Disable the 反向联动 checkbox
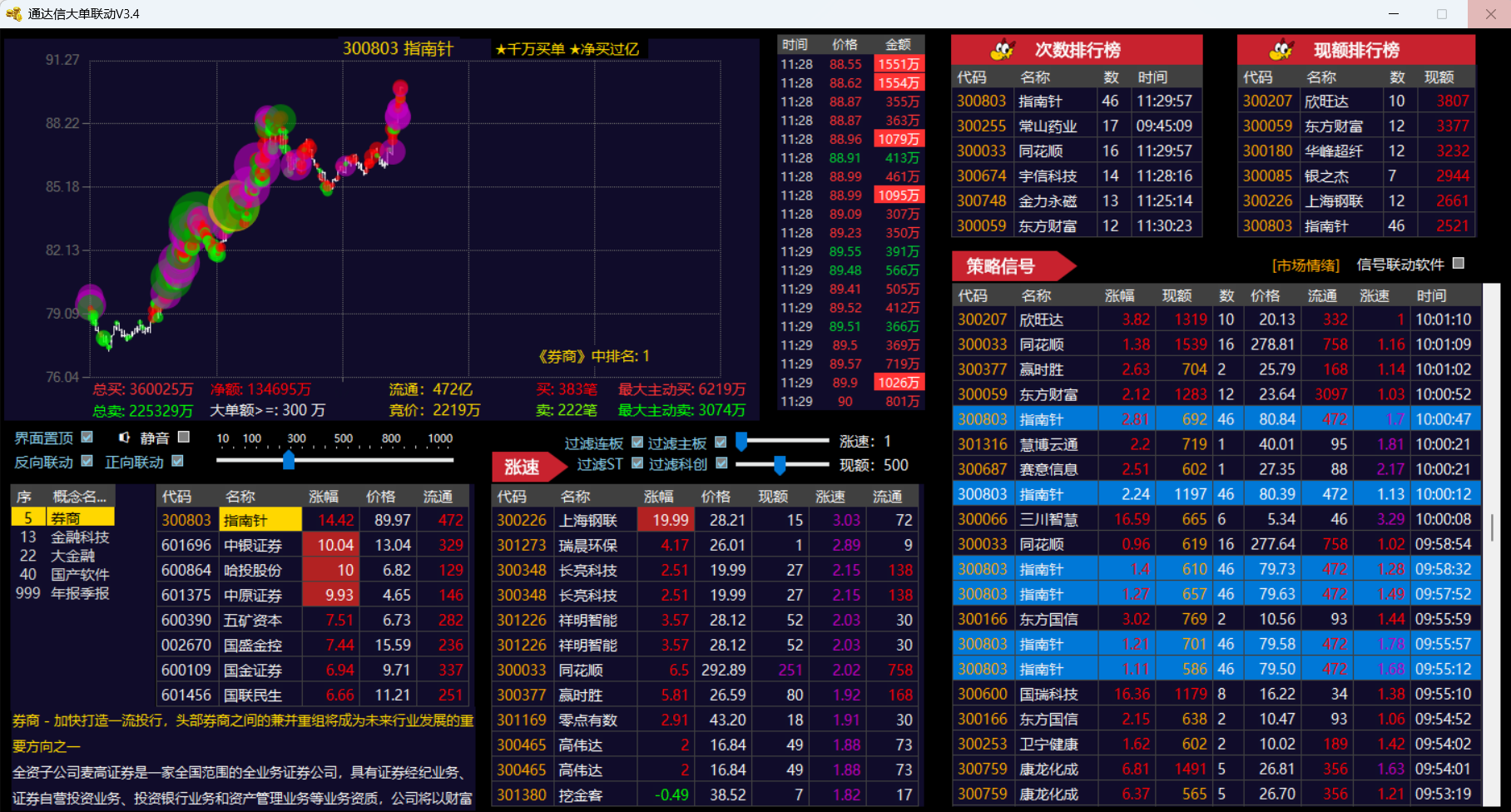1511x812 pixels. click(x=87, y=461)
